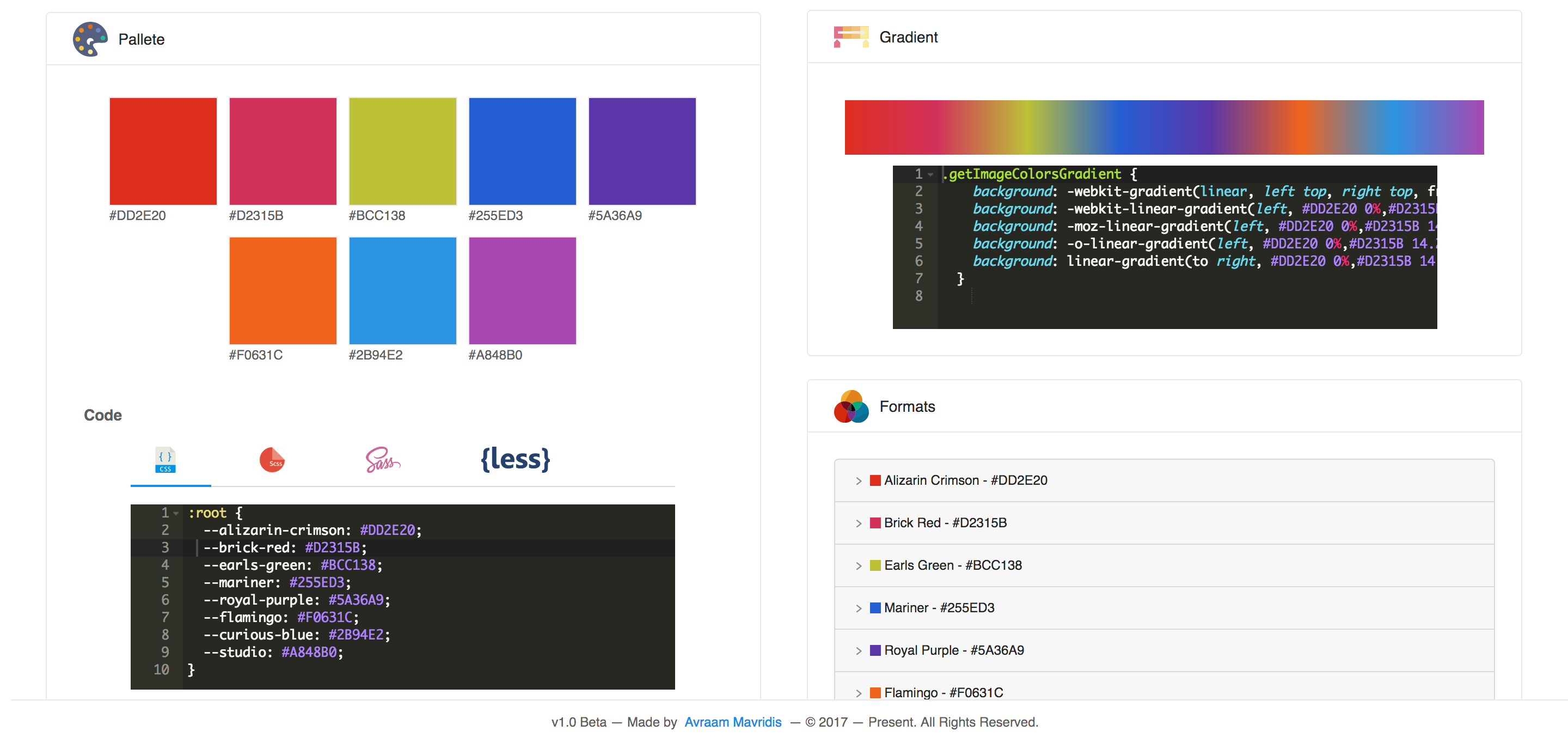Switch to the {less} tab
This screenshot has width=1568, height=743.
point(514,460)
